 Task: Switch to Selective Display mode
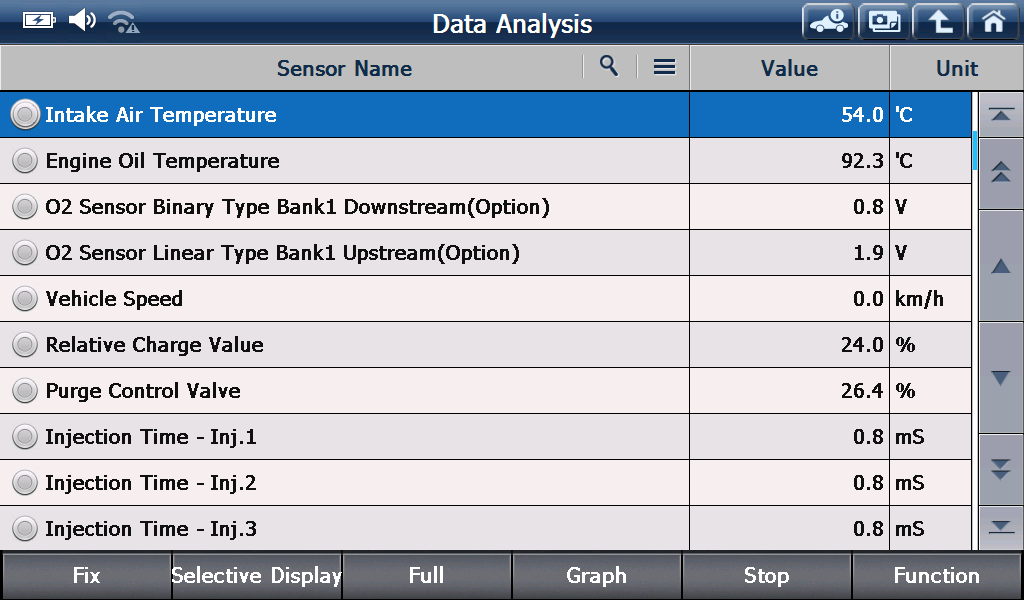(x=257, y=576)
